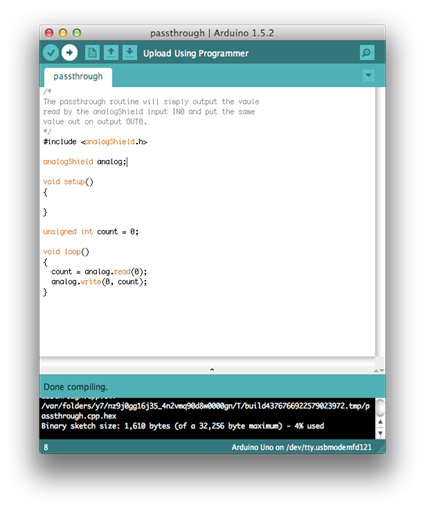This screenshot has width=425, height=510.
Task: Click the console split arrows at divider right
Action: tap(379, 370)
